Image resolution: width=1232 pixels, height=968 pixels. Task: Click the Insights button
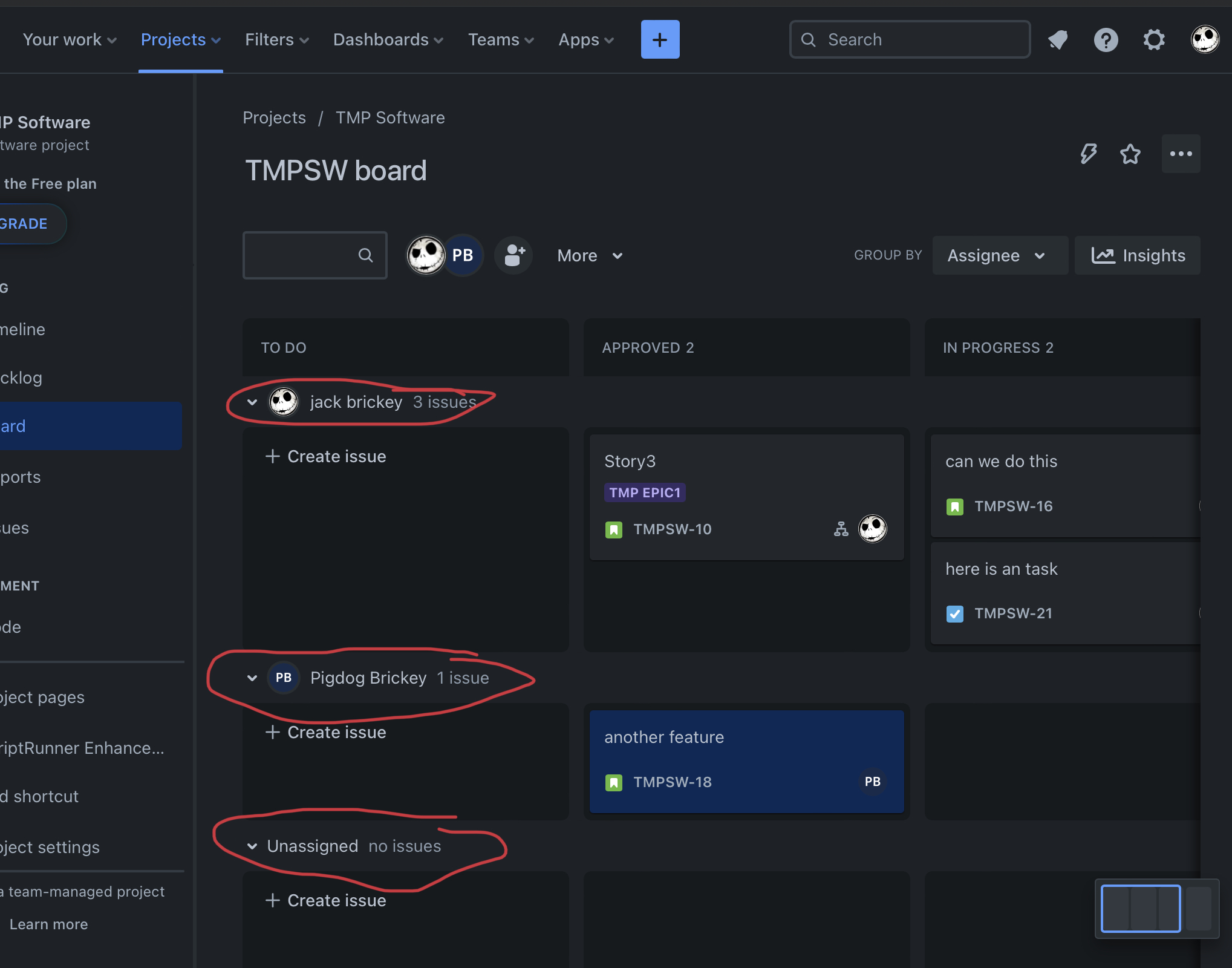click(x=1138, y=255)
